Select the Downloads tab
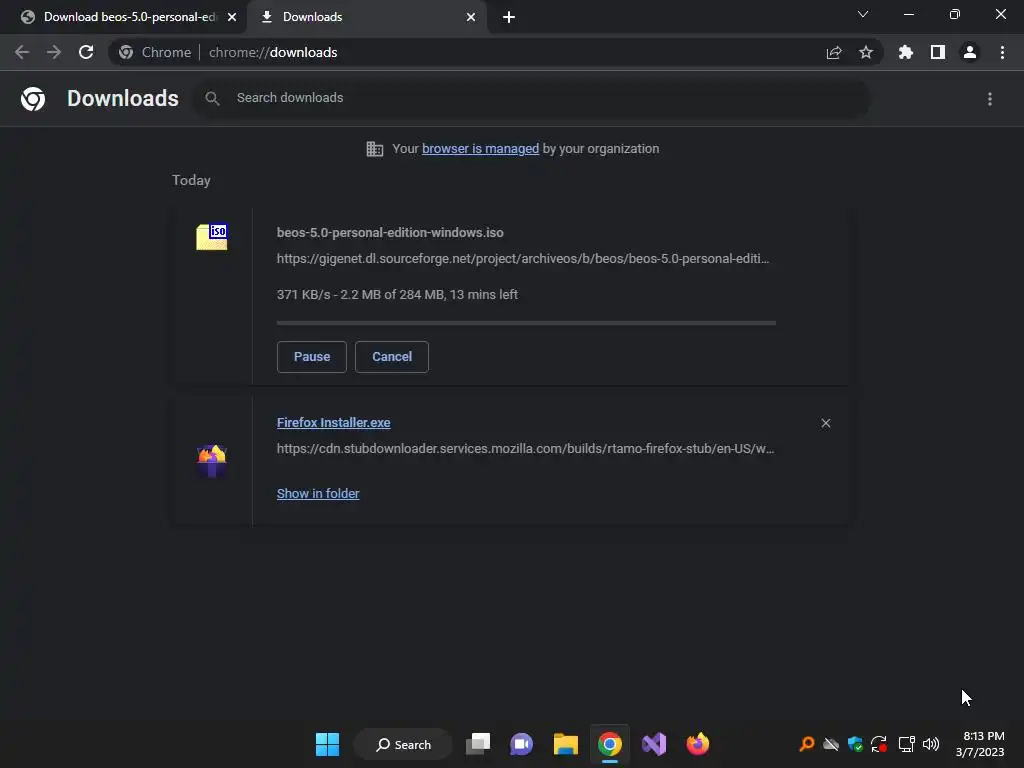Viewport: 1024px width, 768px height. pyautogui.click(x=367, y=17)
